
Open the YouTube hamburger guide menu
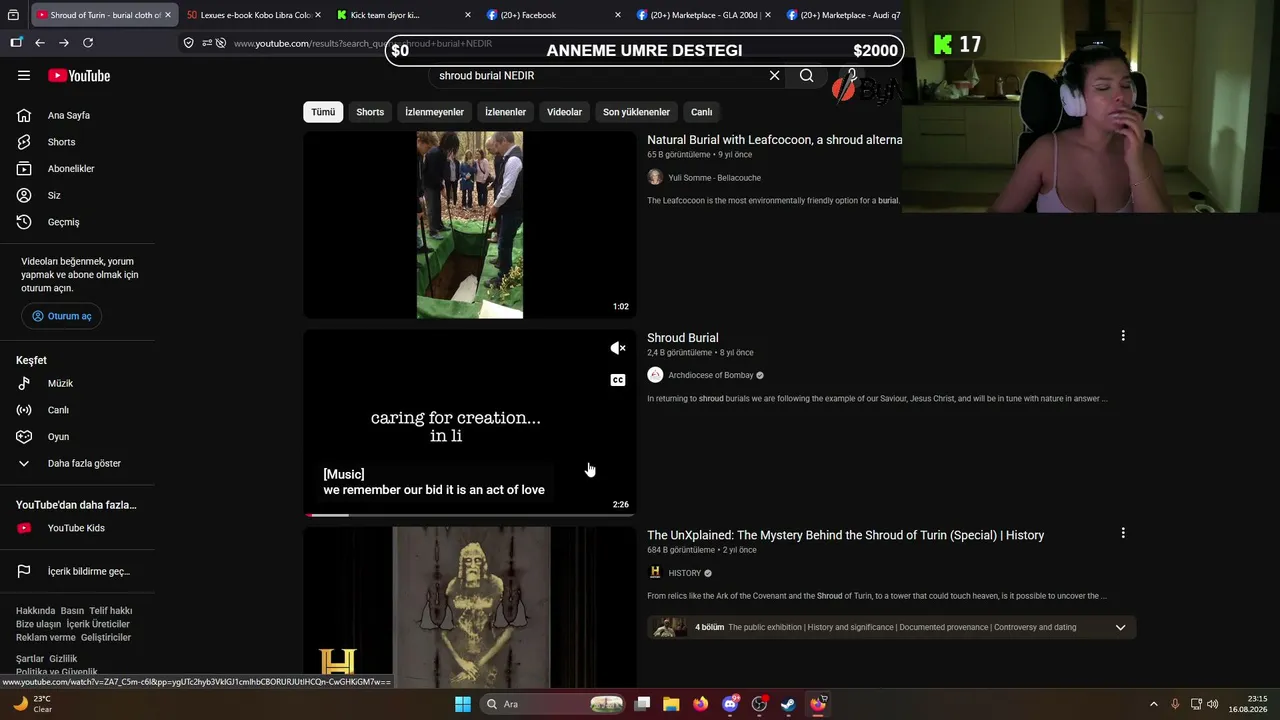click(x=24, y=76)
